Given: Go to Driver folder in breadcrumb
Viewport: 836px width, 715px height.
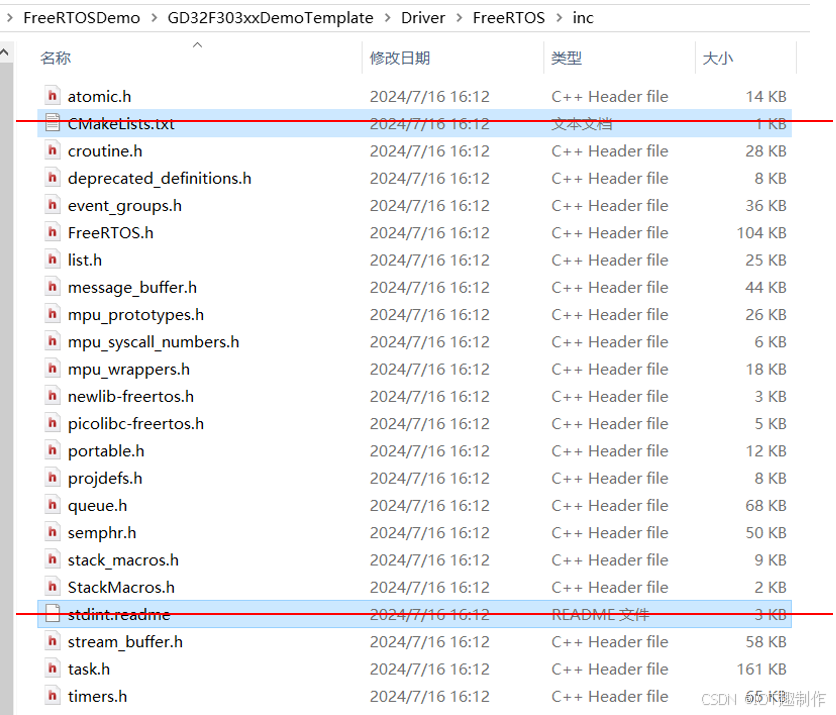Looking at the screenshot, I should (x=423, y=18).
